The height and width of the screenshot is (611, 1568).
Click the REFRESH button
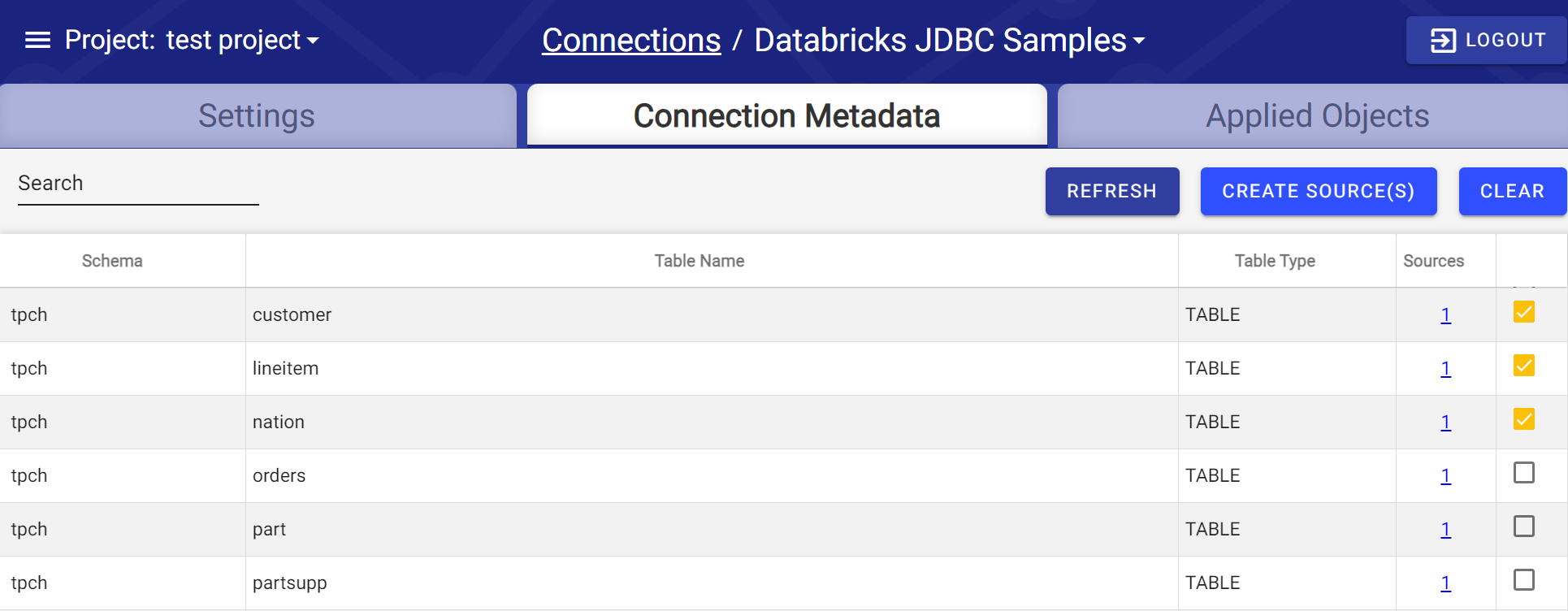tap(1112, 191)
